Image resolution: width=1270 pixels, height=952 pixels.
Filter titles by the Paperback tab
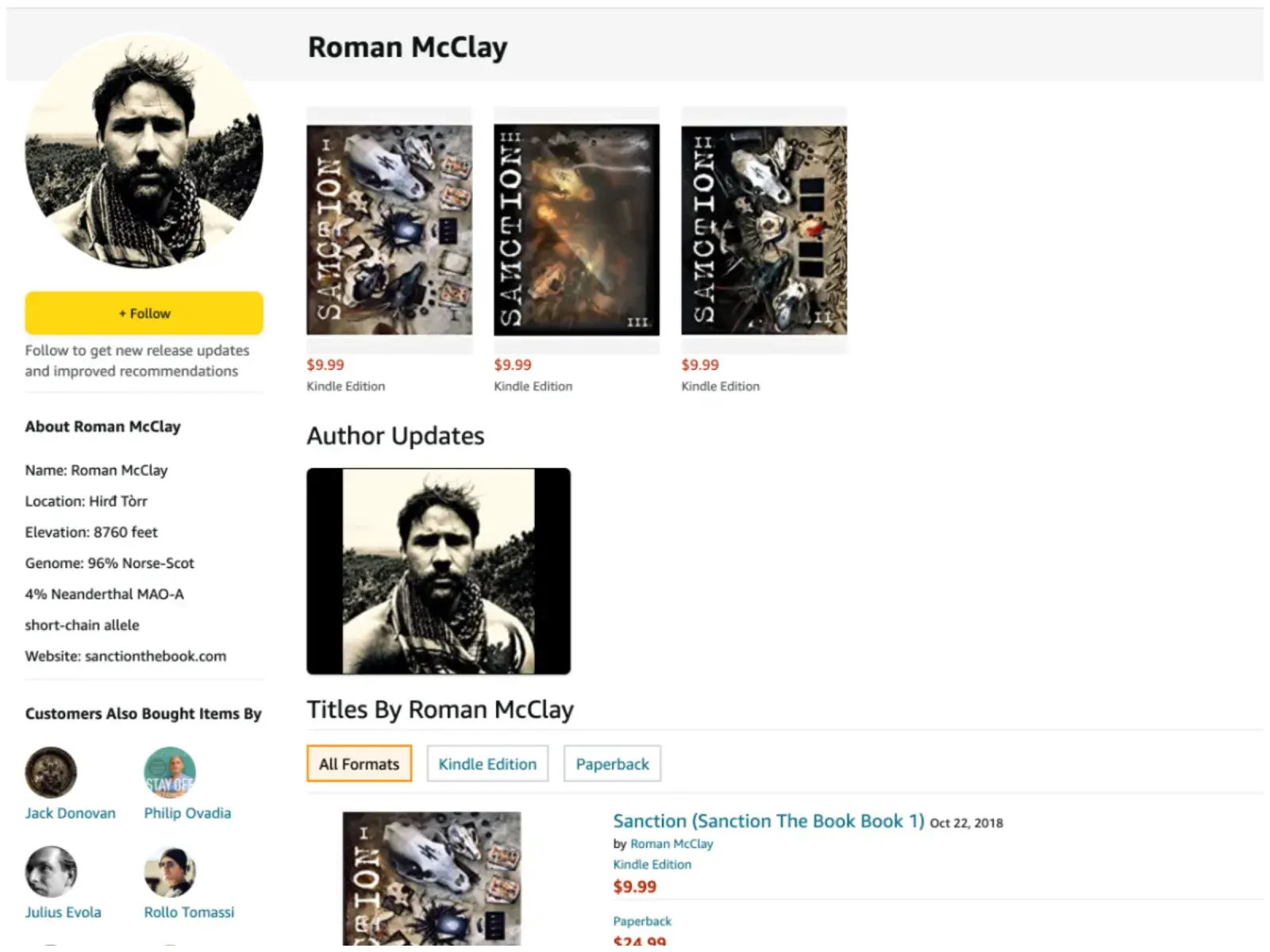click(x=612, y=763)
